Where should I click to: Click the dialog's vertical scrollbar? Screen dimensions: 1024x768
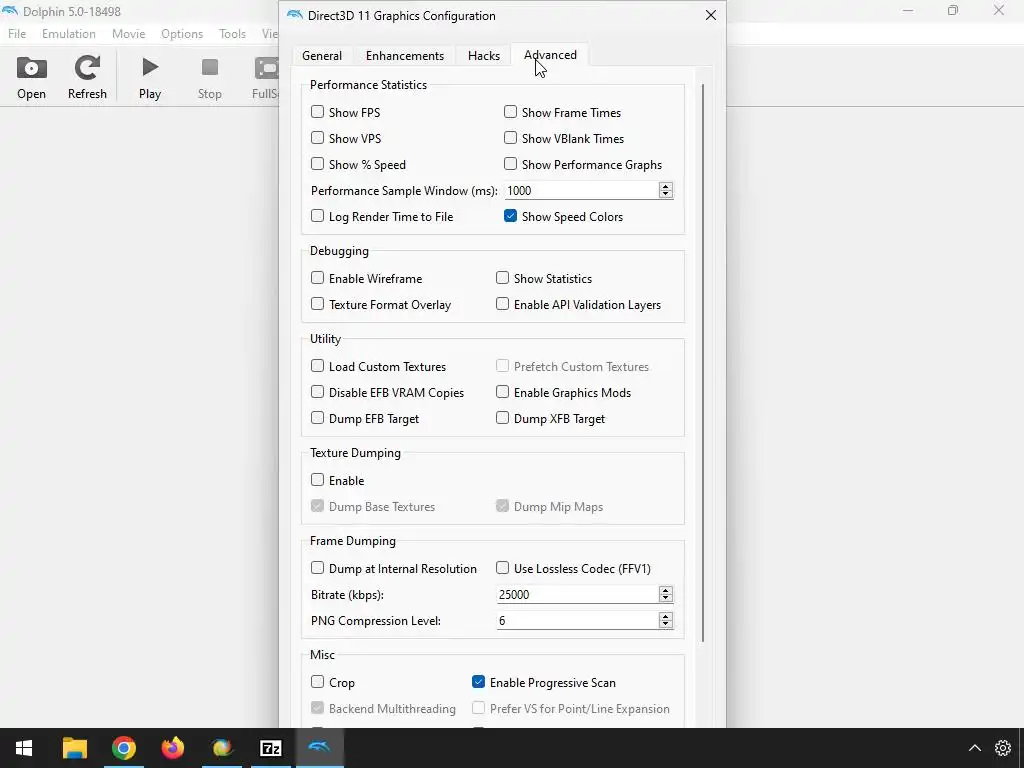pos(703,362)
